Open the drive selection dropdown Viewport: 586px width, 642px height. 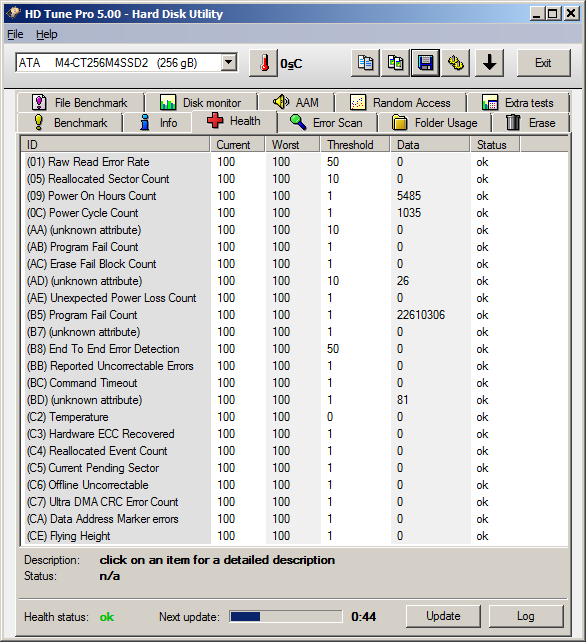(229, 63)
